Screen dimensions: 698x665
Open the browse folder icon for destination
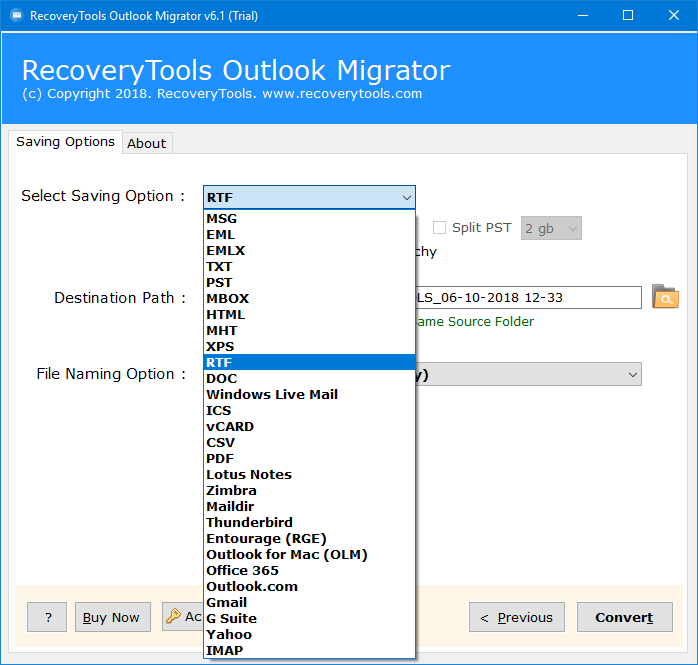(665, 296)
